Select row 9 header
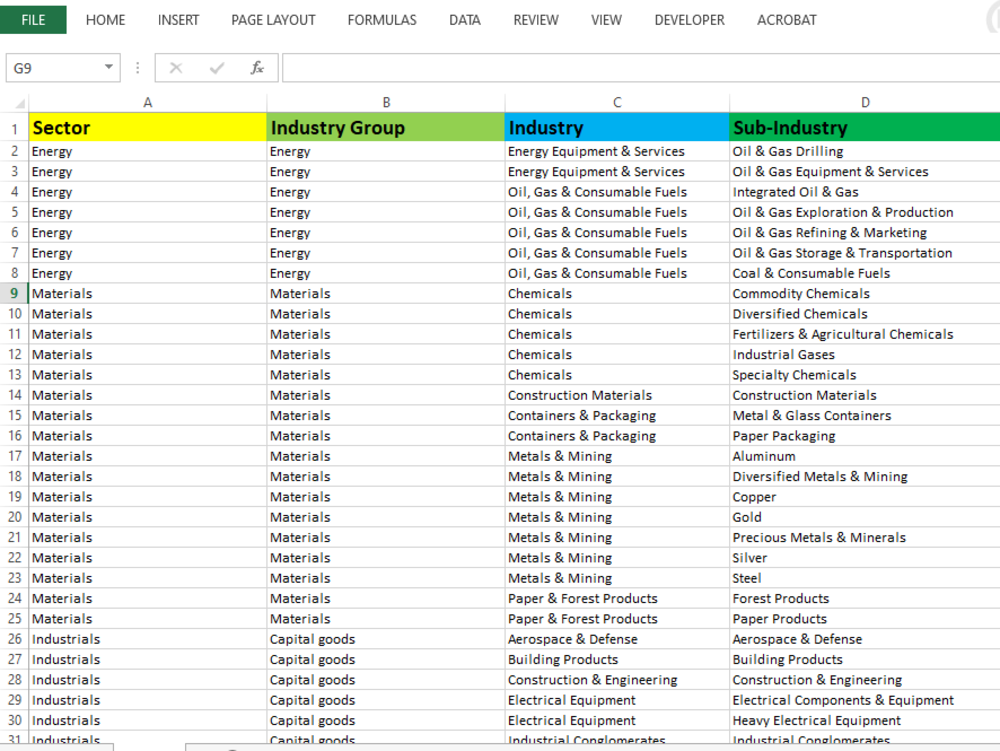The image size is (1000, 751). (14, 293)
